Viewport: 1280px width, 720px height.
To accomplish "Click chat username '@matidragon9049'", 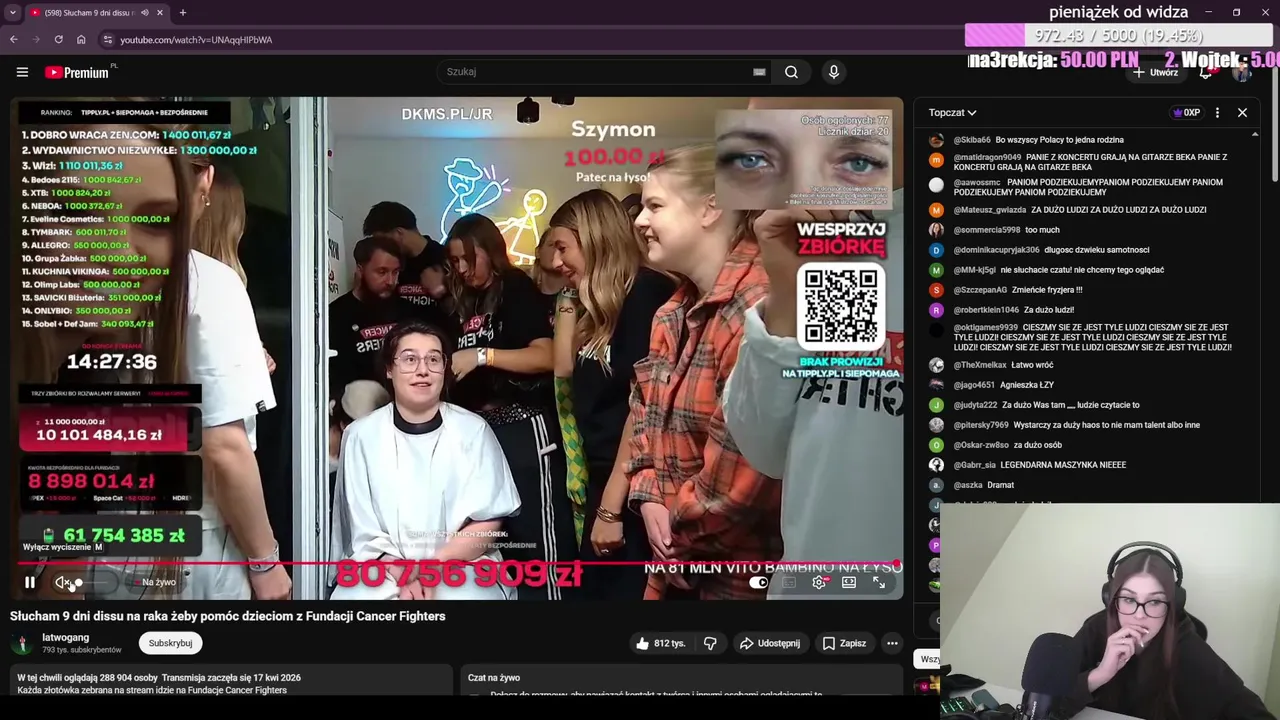I will [987, 157].
